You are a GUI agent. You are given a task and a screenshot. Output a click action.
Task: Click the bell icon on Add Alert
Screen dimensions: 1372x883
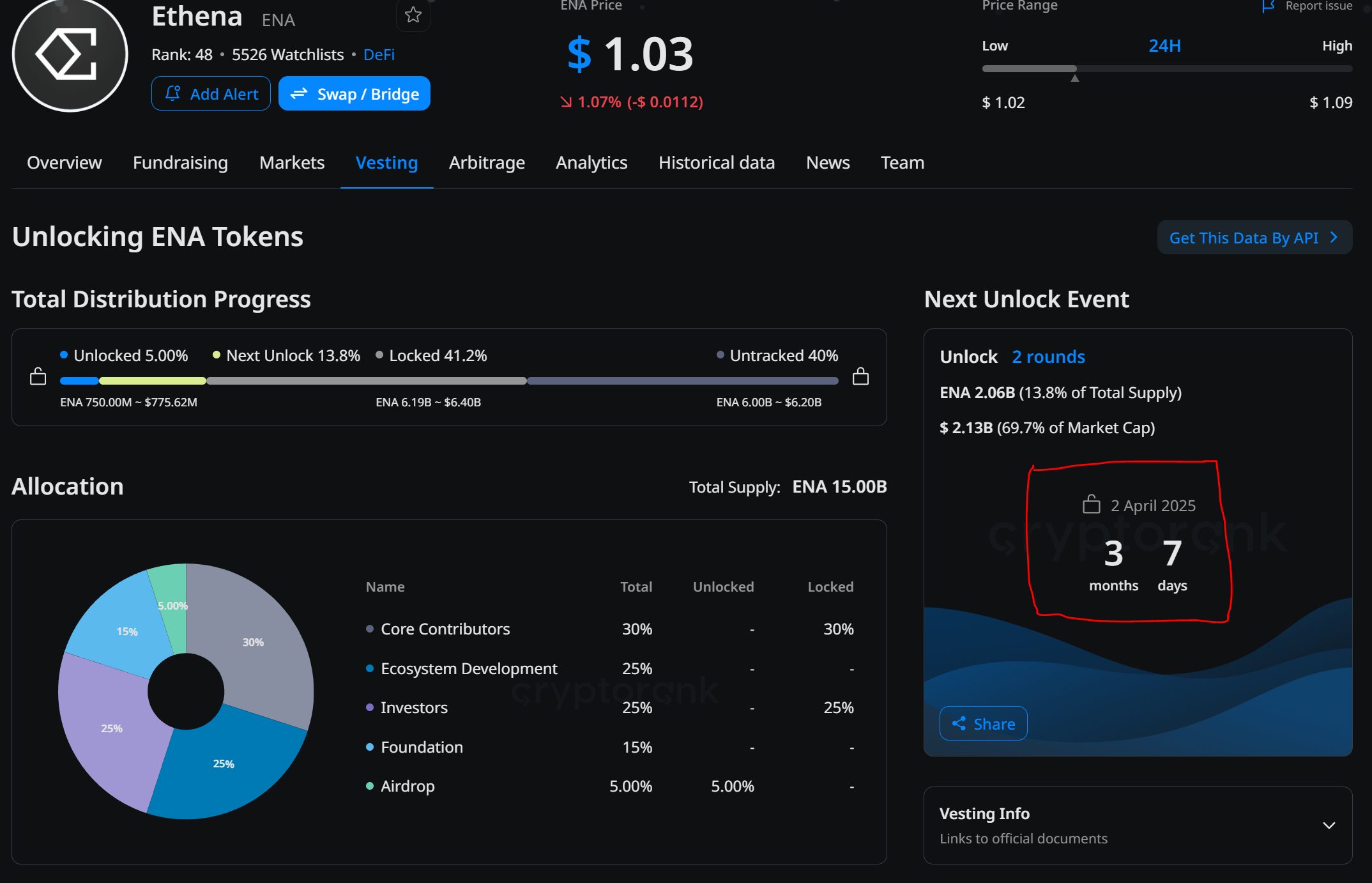coord(172,93)
